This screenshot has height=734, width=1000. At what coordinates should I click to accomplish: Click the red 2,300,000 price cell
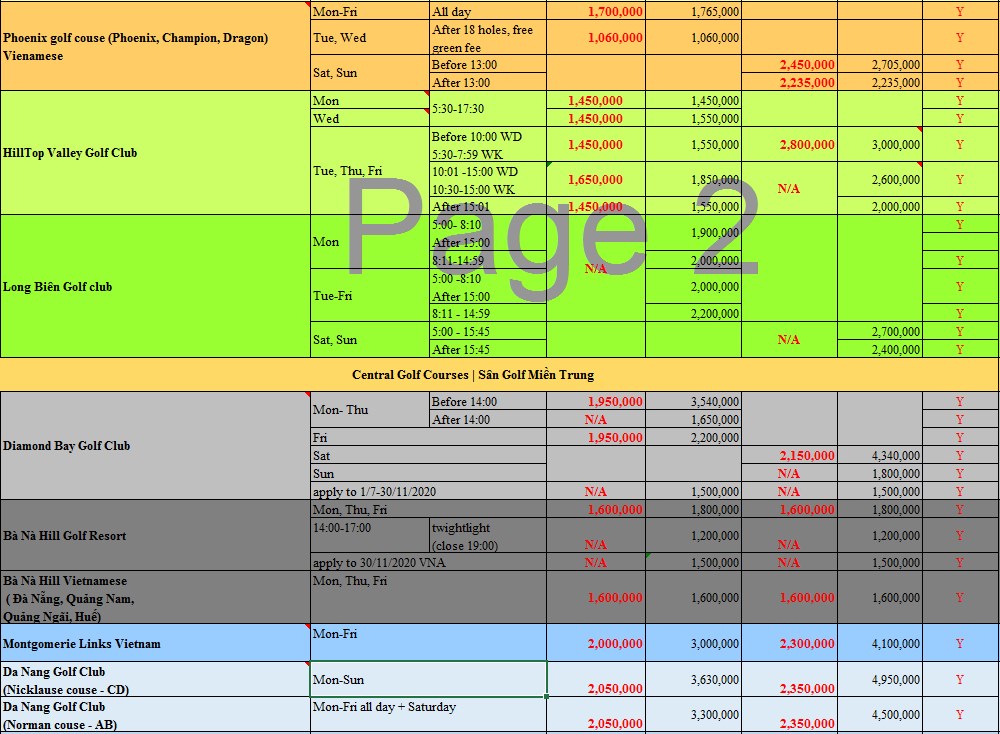[x=790, y=643]
